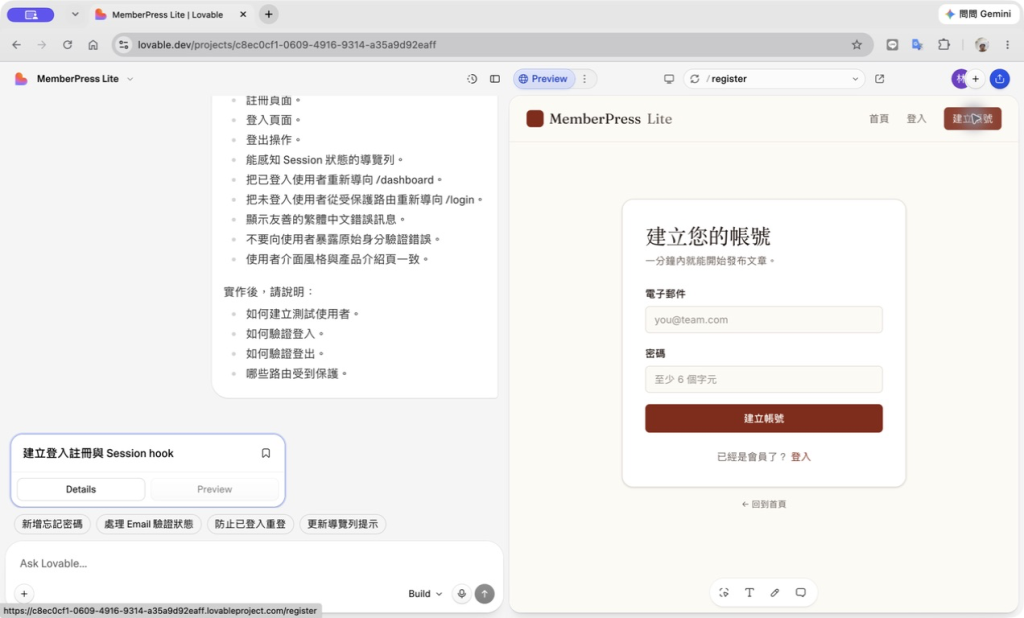Click the Lovable heart logo
The image size is (1024, 618).
coord(21,79)
